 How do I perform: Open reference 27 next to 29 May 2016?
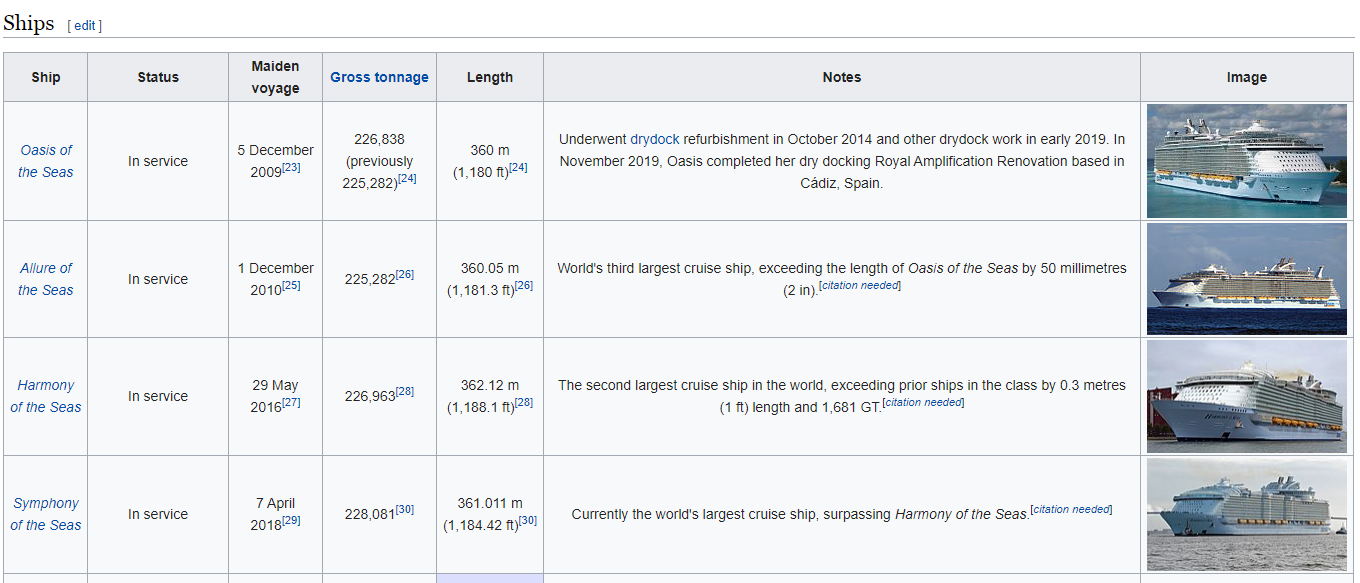291,403
